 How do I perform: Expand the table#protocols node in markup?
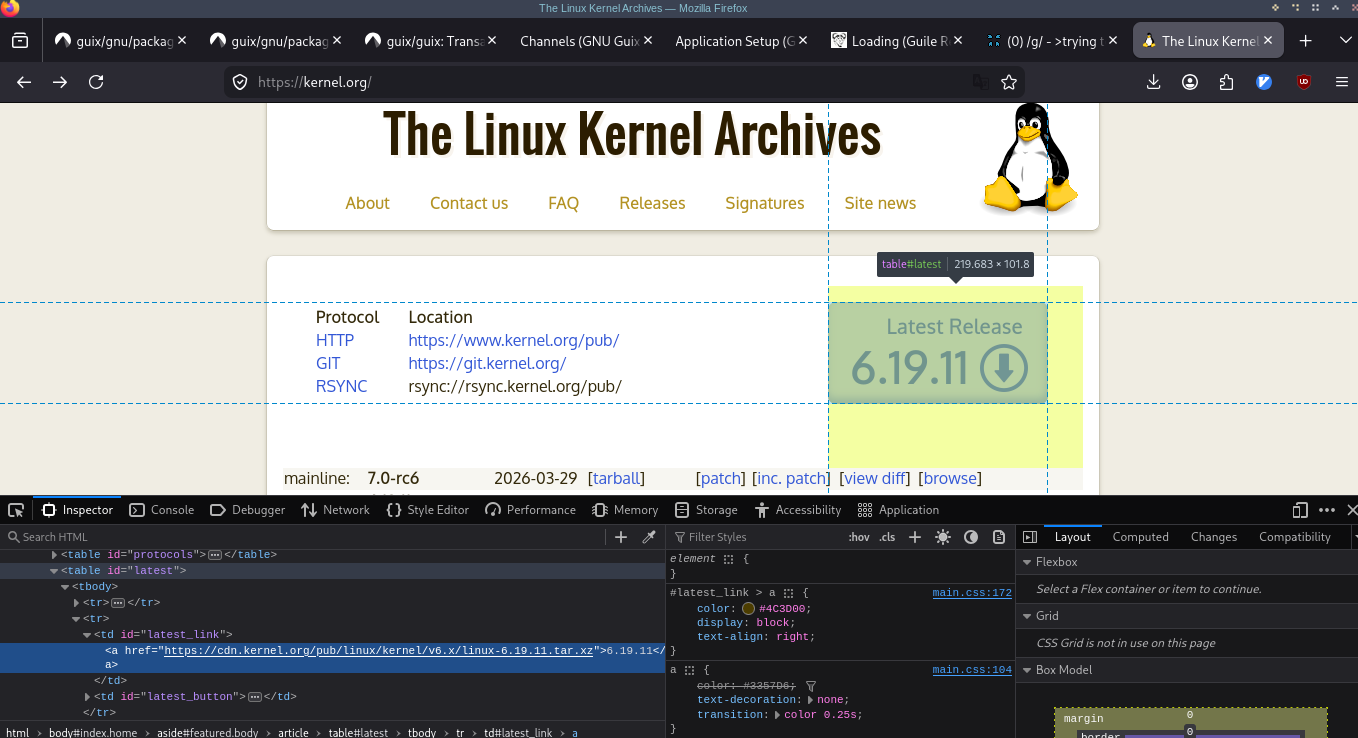tap(55, 554)
